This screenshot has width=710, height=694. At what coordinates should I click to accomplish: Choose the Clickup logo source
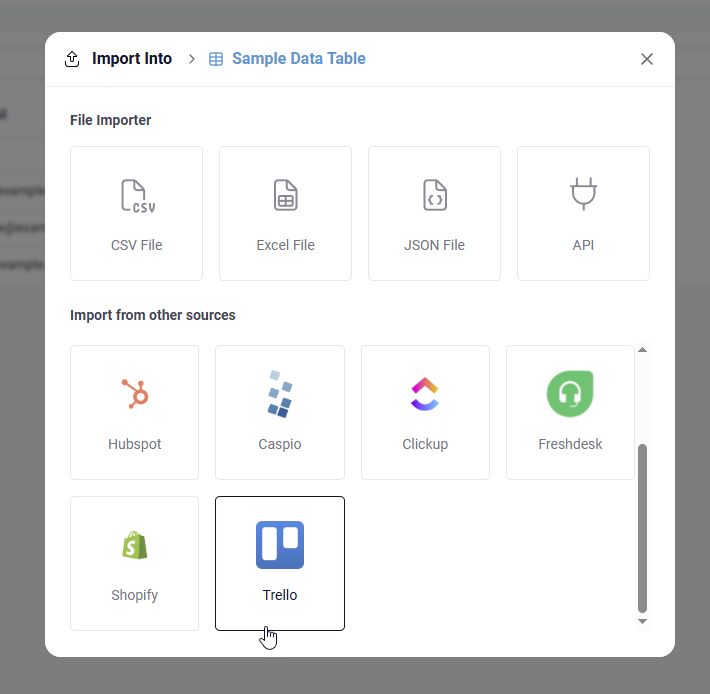pyautogui.click(x=425, y=394)
